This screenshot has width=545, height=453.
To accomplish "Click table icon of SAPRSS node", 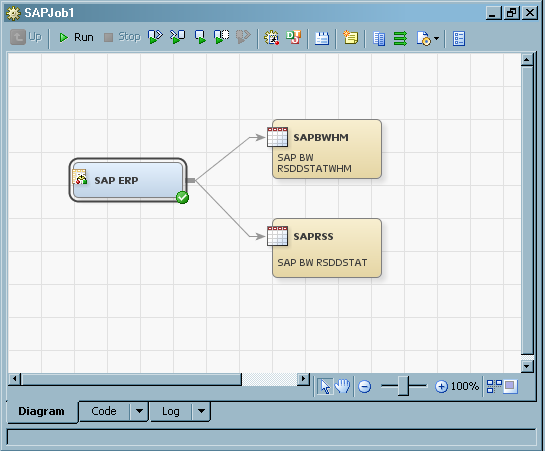I will (277, 236).
